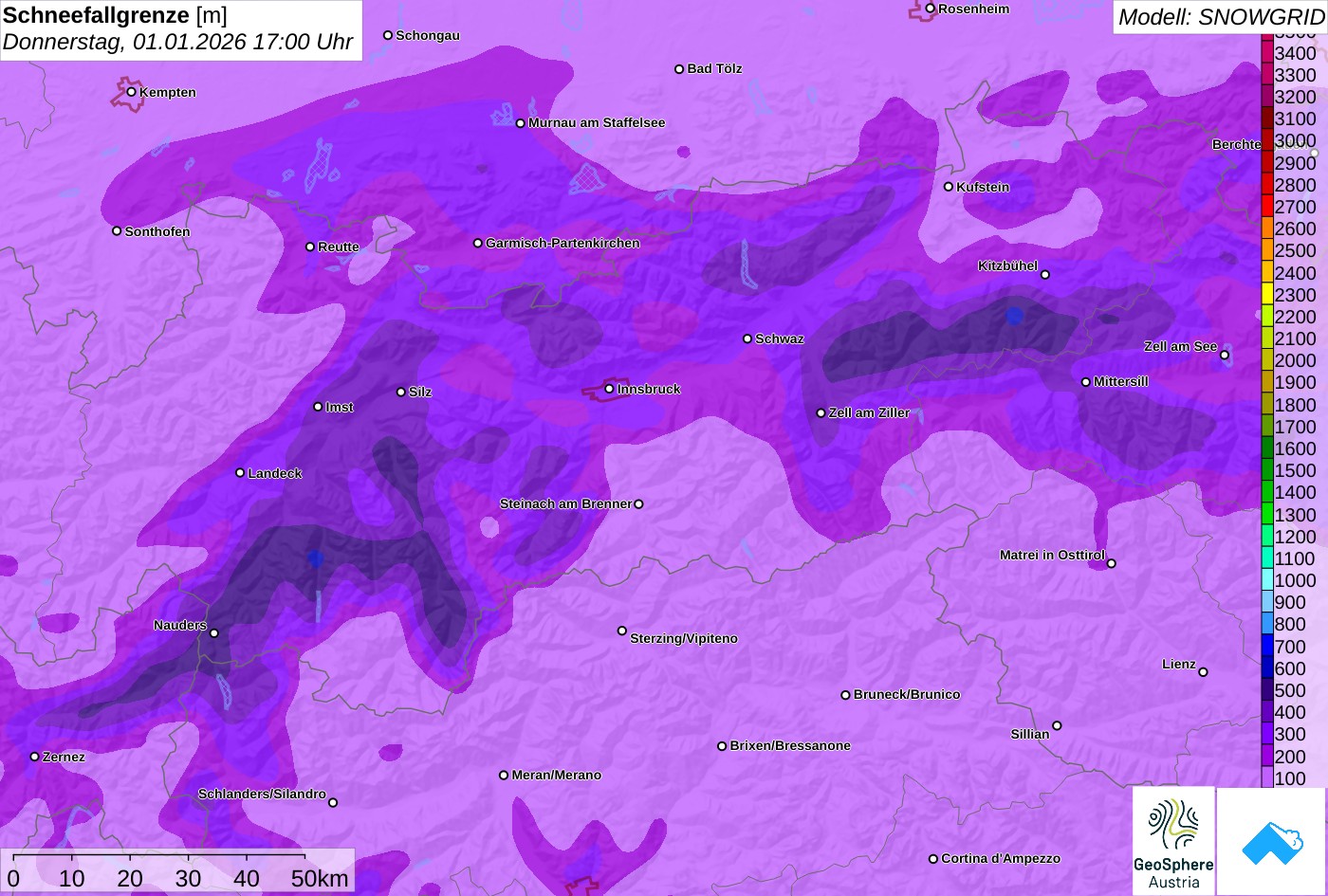This screenshot has width=1328, height=896.
Task: Pick the 1000 m cyan legend color
Action: [1267, 580]
